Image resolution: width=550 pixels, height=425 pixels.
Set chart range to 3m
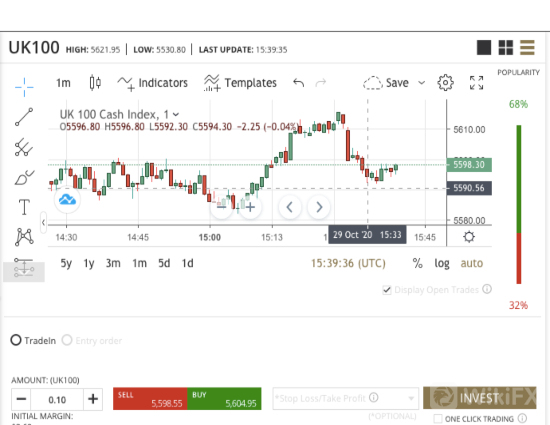pos(113,263)
